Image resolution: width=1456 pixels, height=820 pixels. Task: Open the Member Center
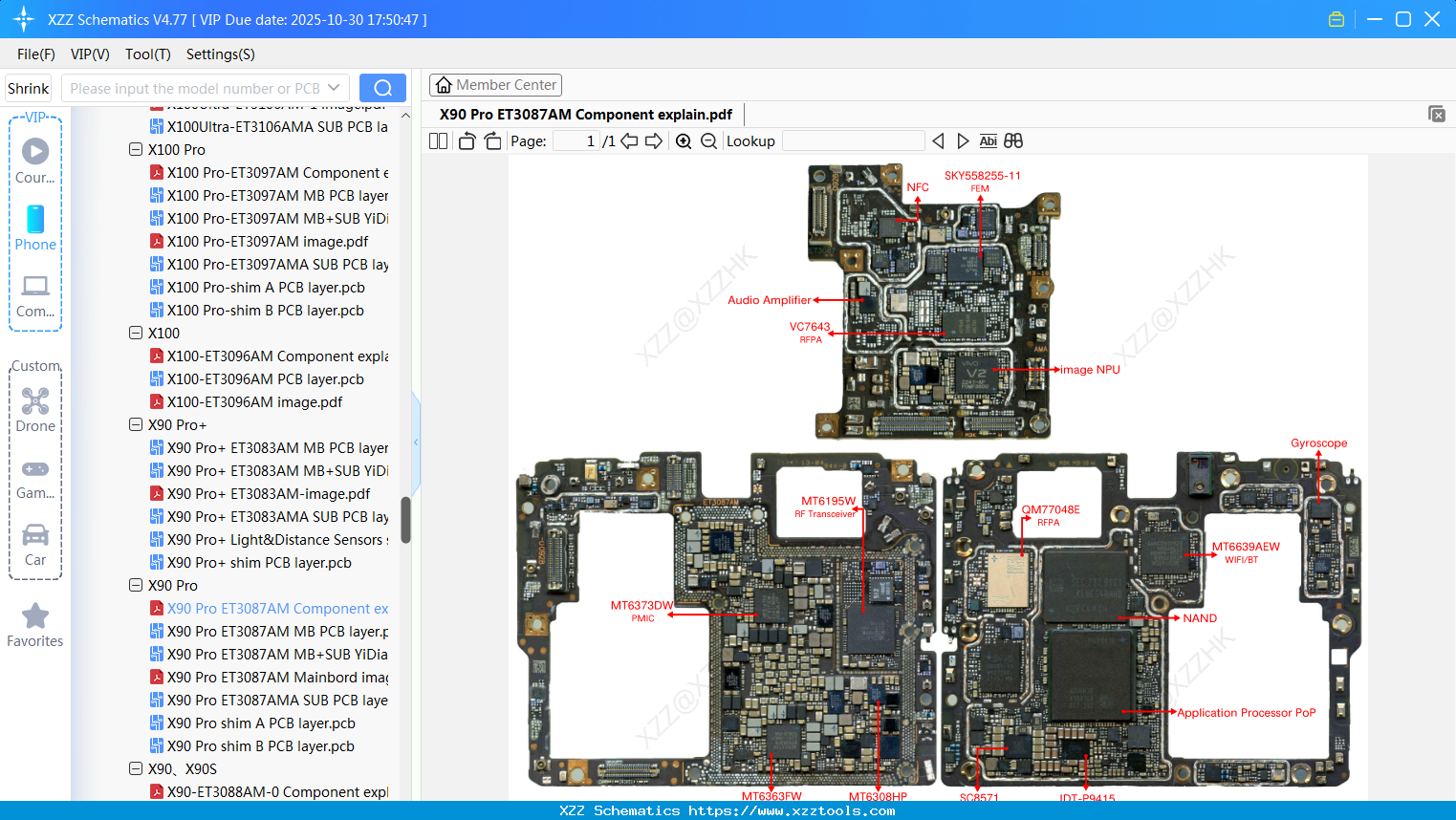495,84
